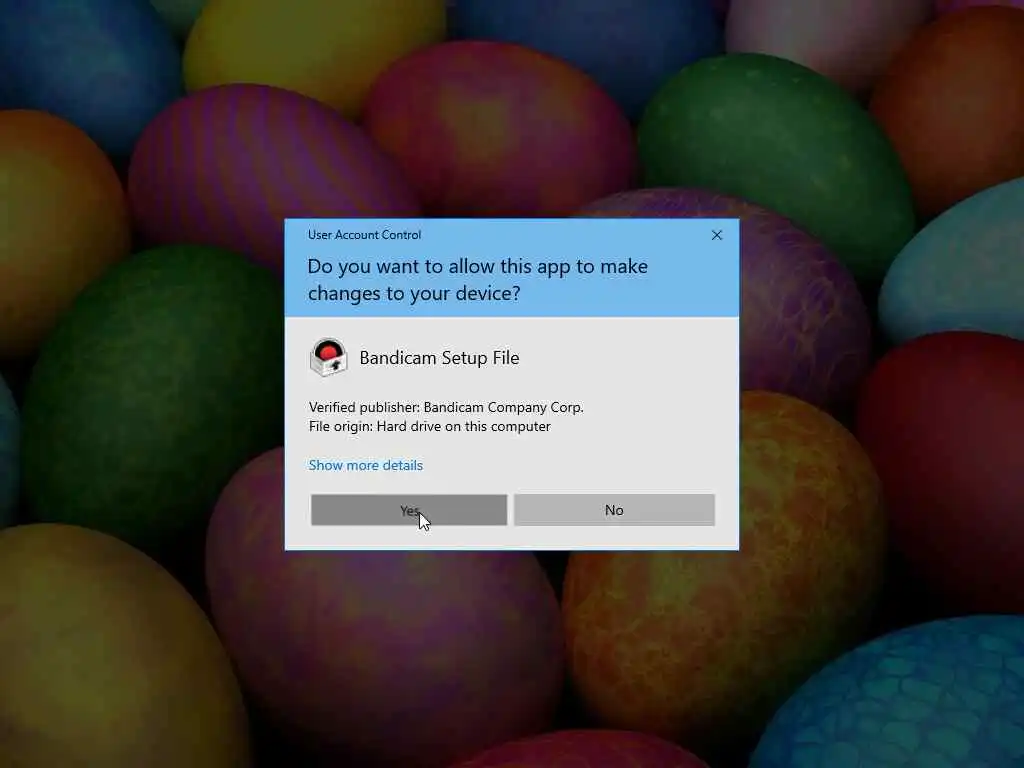Close the User Account Control dialog

tap(716, 235)
